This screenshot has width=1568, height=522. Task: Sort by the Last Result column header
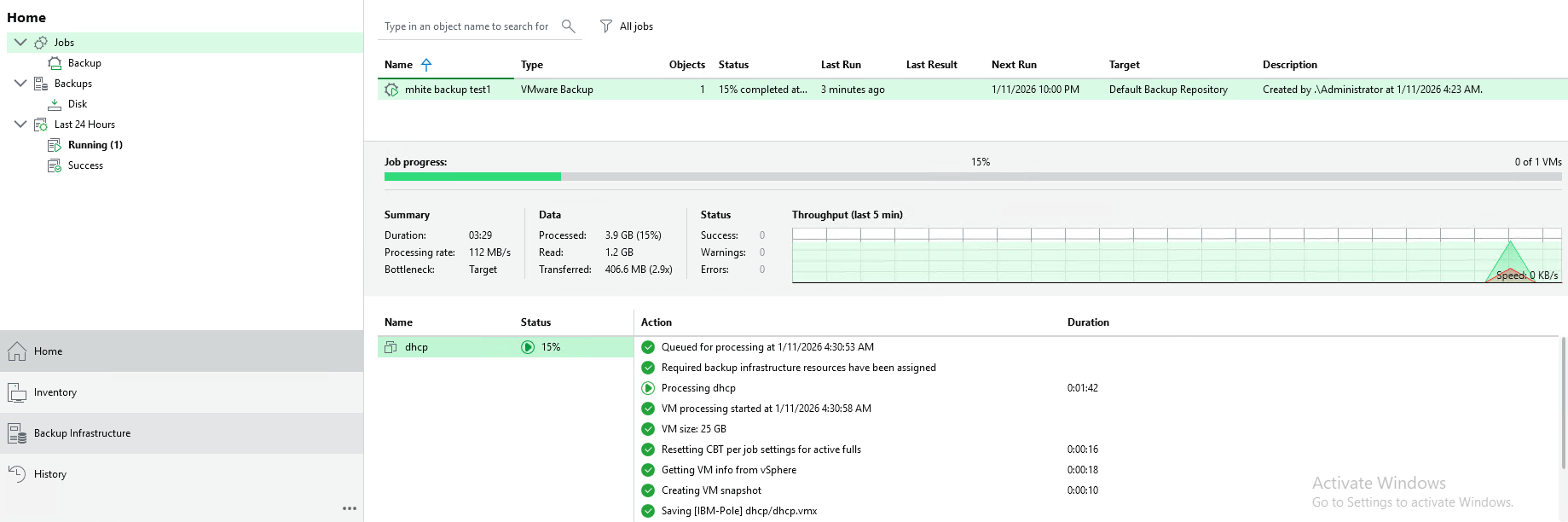pos(931,65)
